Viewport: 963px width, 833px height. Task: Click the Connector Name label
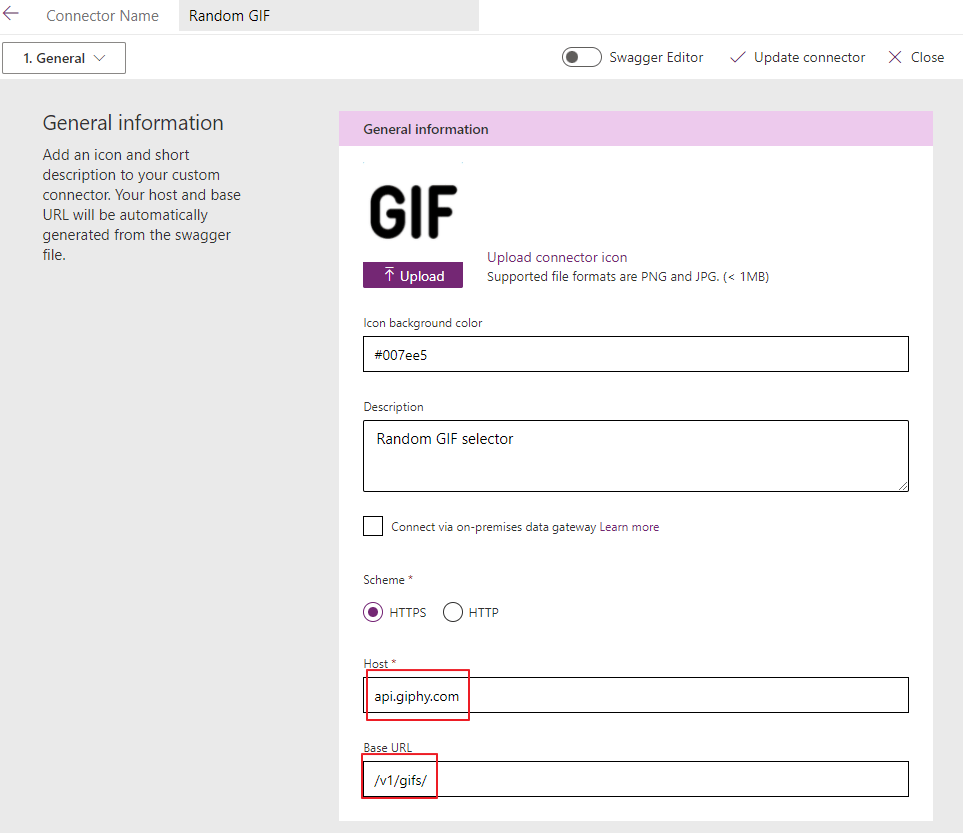point(102,16)
